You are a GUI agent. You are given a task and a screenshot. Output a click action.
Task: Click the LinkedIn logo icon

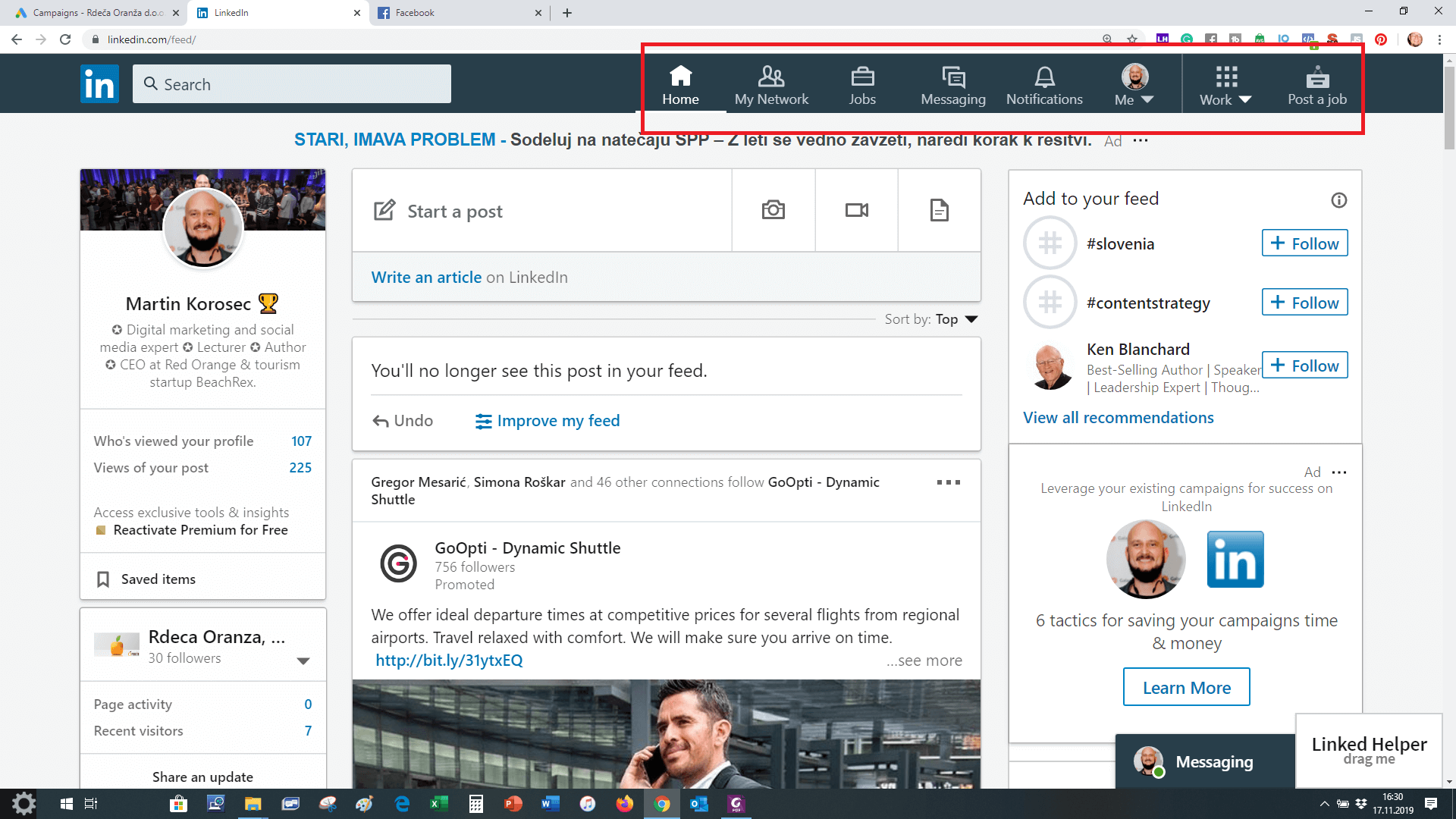[99, 83]
